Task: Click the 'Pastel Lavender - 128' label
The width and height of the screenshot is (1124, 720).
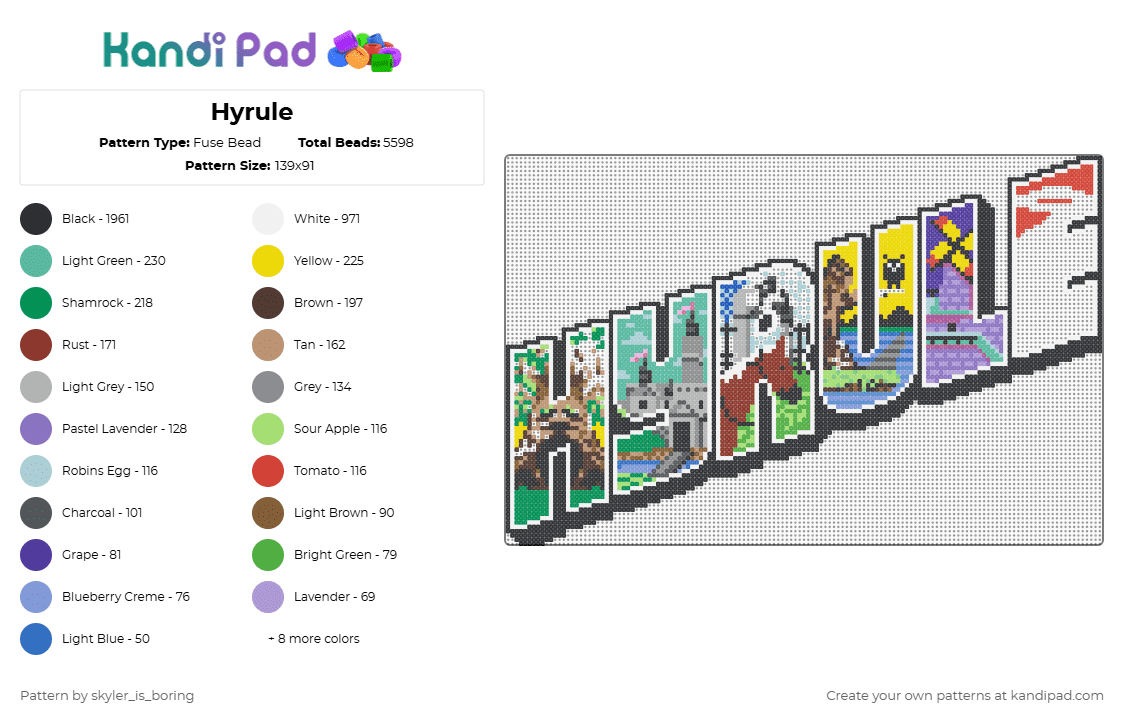Action: point(124,429)
